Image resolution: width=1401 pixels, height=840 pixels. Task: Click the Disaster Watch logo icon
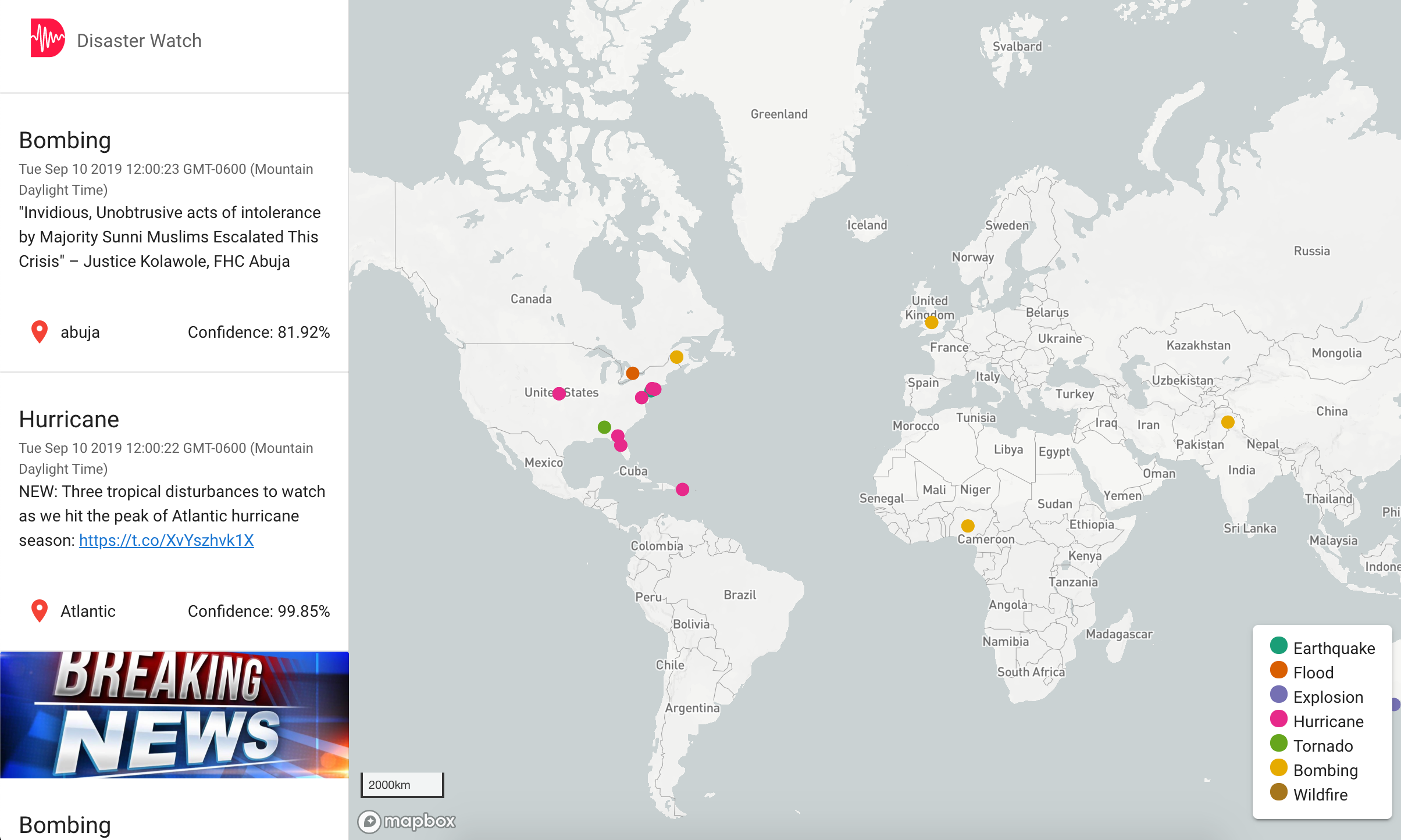click(47, 38)
